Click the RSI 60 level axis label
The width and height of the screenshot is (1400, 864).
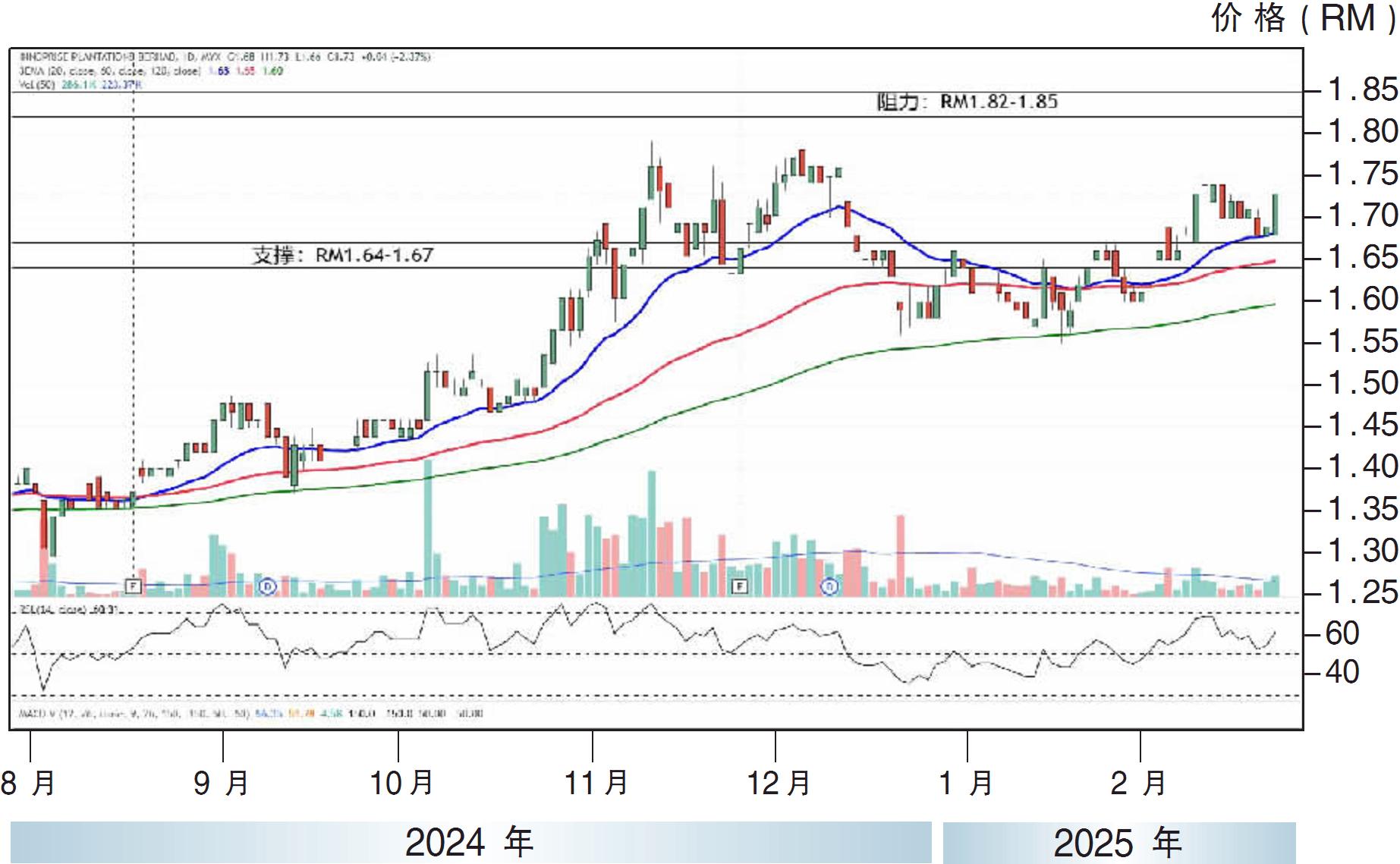tap(1342, 633)
